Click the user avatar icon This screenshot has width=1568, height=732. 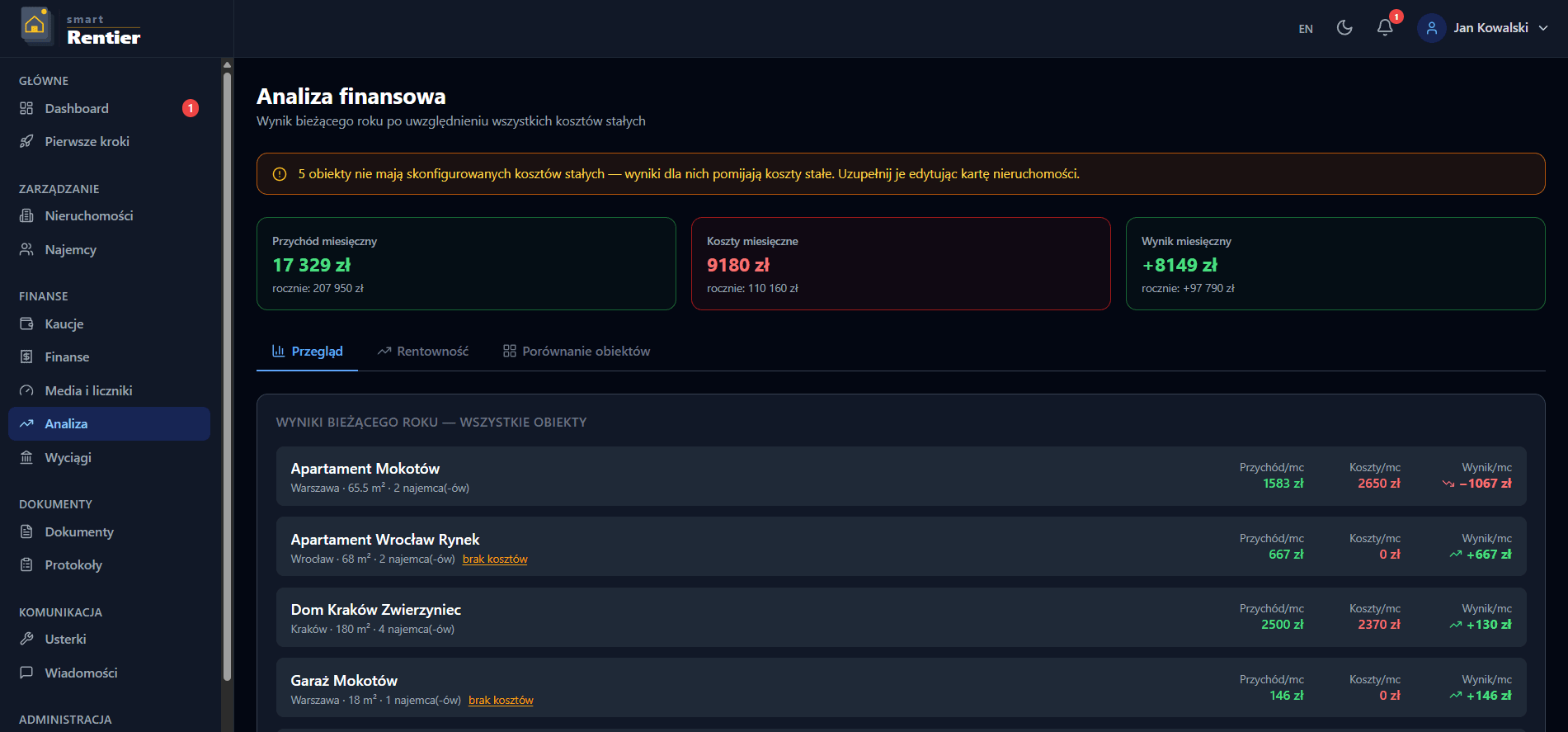1431,28
